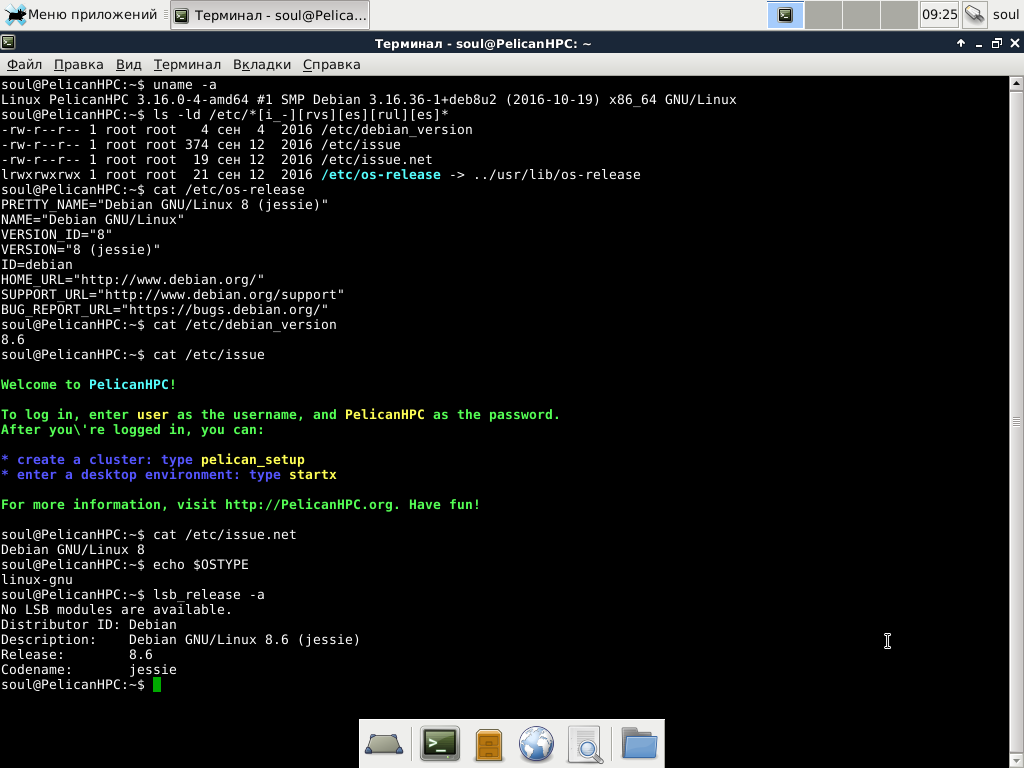
Task: Switch to the first workspace with terminal
Action: click(785, 15)
